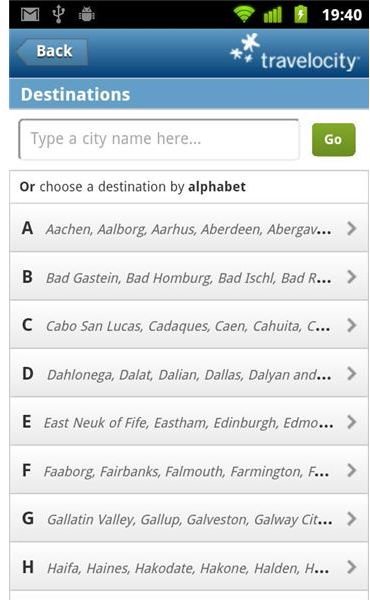The height and width of the screenshot is (600, 370).
Task: Go back using the Back button
Action: coord(52,52)
